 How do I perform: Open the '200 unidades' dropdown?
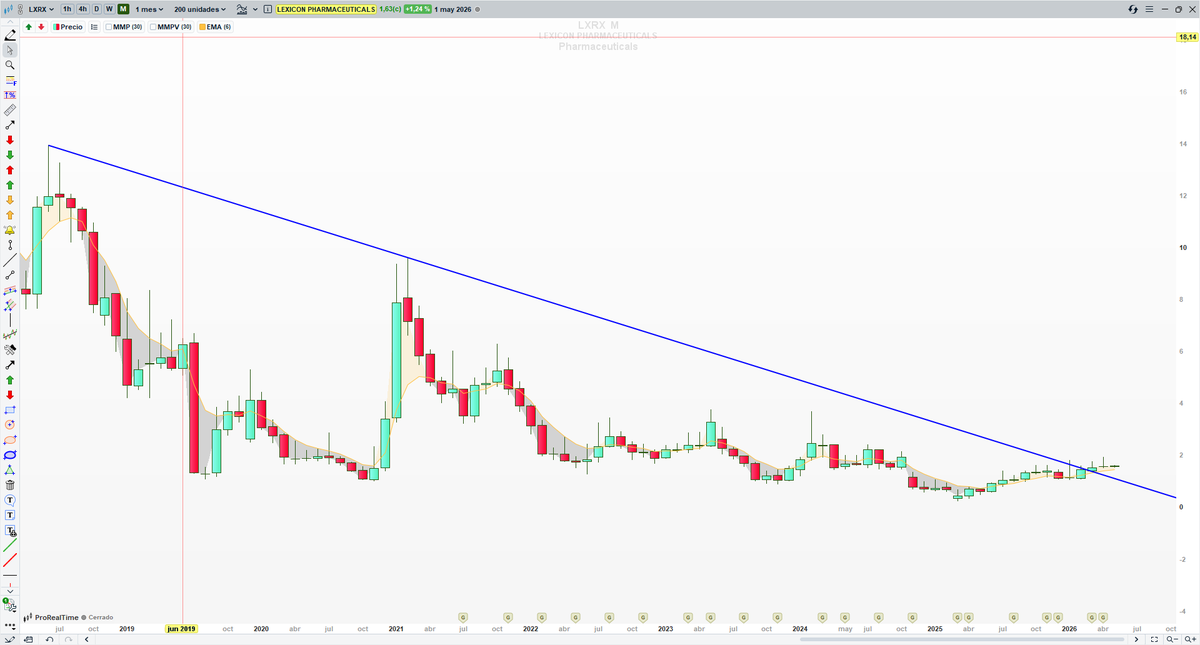(x=199, y=9)
